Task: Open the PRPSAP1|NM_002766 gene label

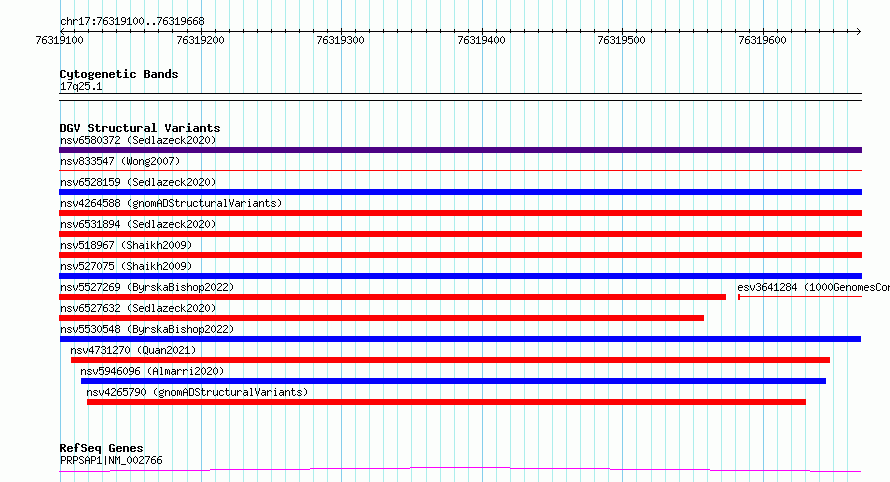Action: (x=111, y=460)
